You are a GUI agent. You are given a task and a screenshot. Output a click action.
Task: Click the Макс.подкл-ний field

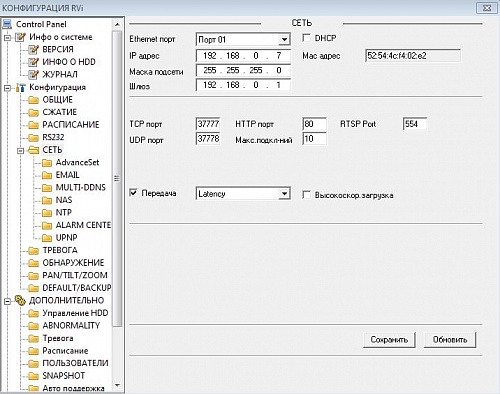pos(314,139)
